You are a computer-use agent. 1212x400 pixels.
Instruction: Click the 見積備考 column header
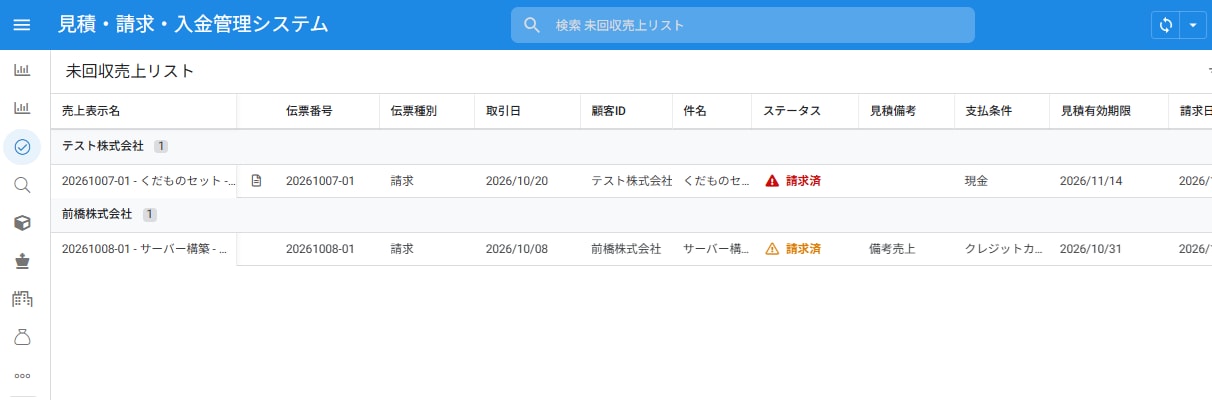coord(893,111)
